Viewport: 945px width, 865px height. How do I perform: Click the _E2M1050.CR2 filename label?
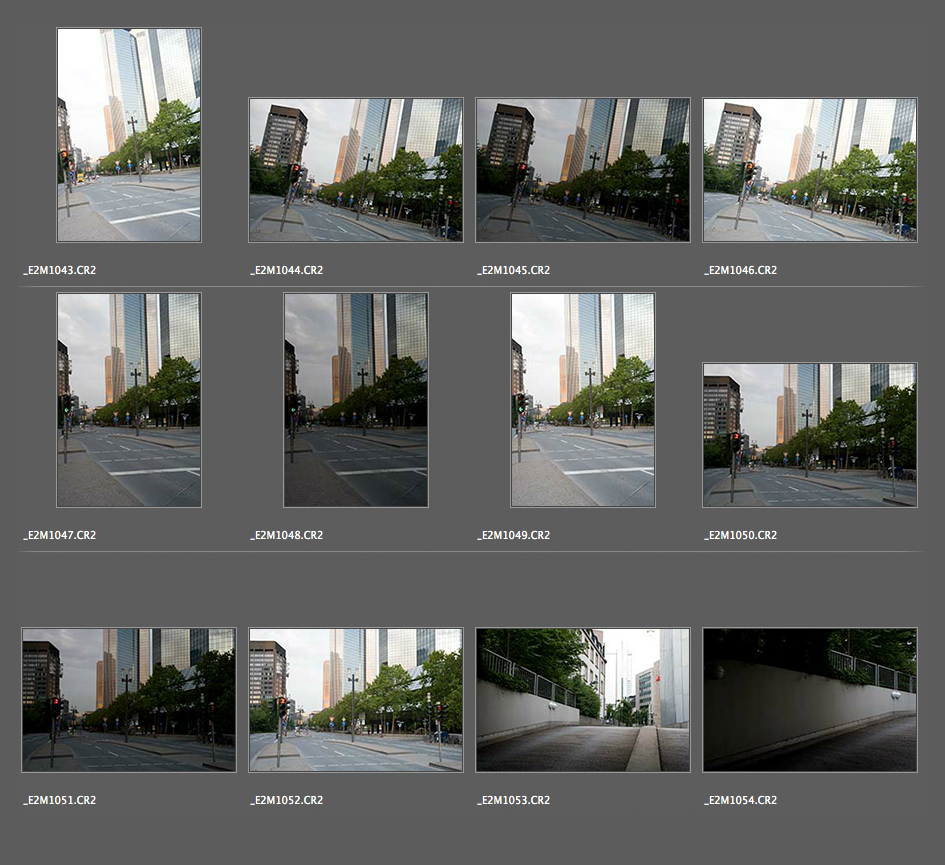coord(741,536)
